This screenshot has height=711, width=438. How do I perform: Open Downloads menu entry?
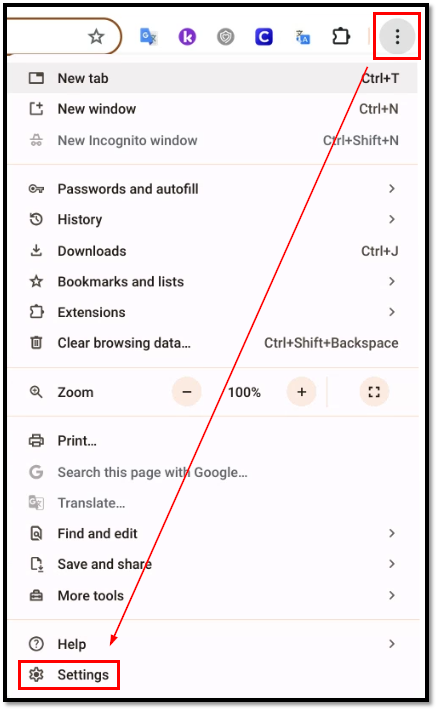point(212,251)
